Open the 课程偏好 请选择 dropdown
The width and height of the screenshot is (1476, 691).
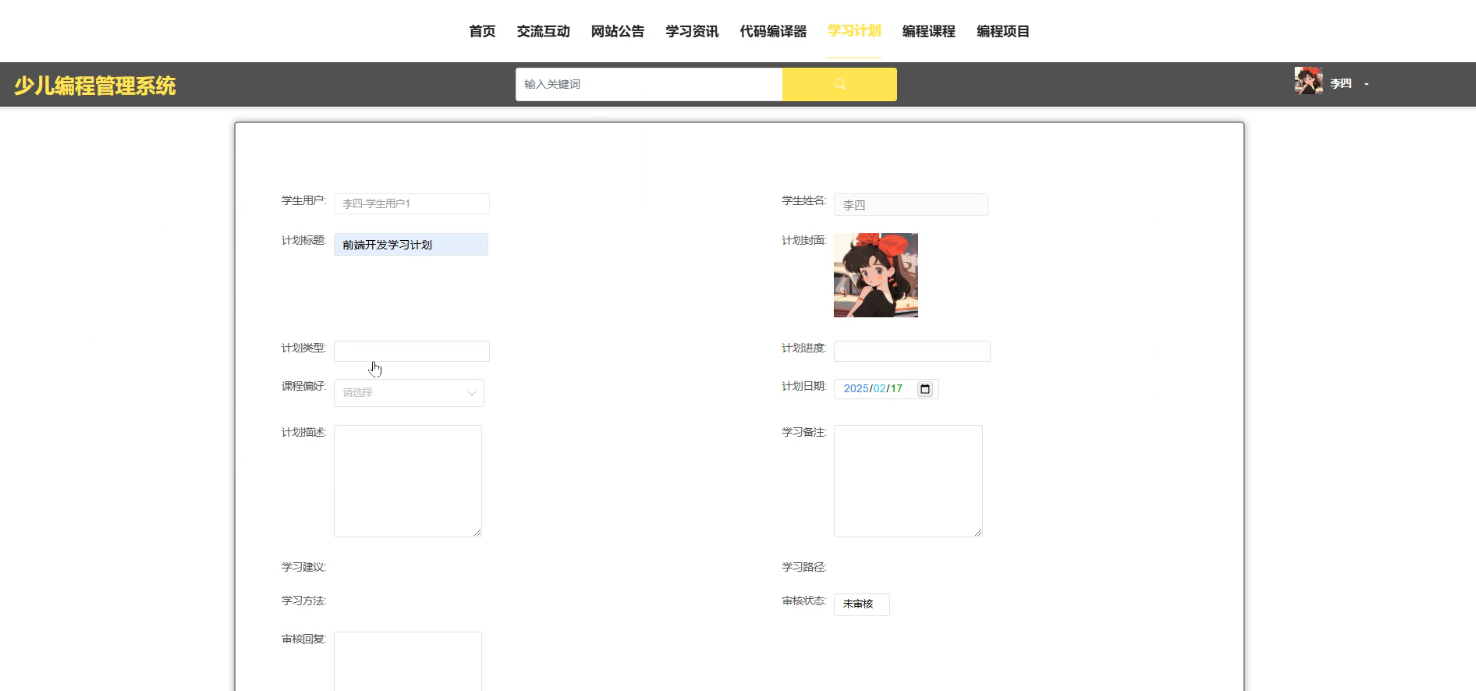pyautogui.click(x=409, y=393)
